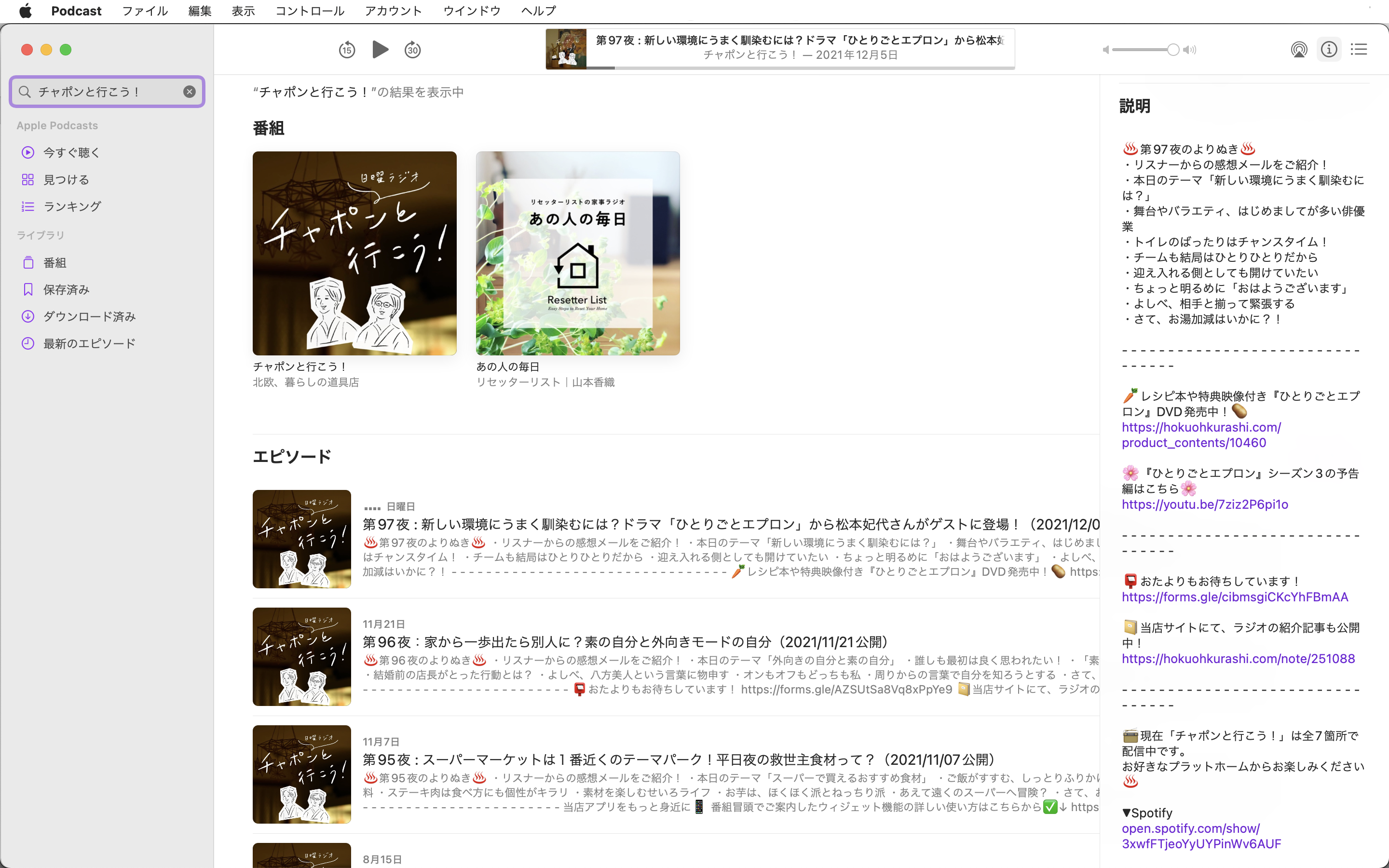Open episode titled 第97夜：新しい環境にうまく馴染むには？
Screen dimensions: 1389x868
[x=731, y=524]
